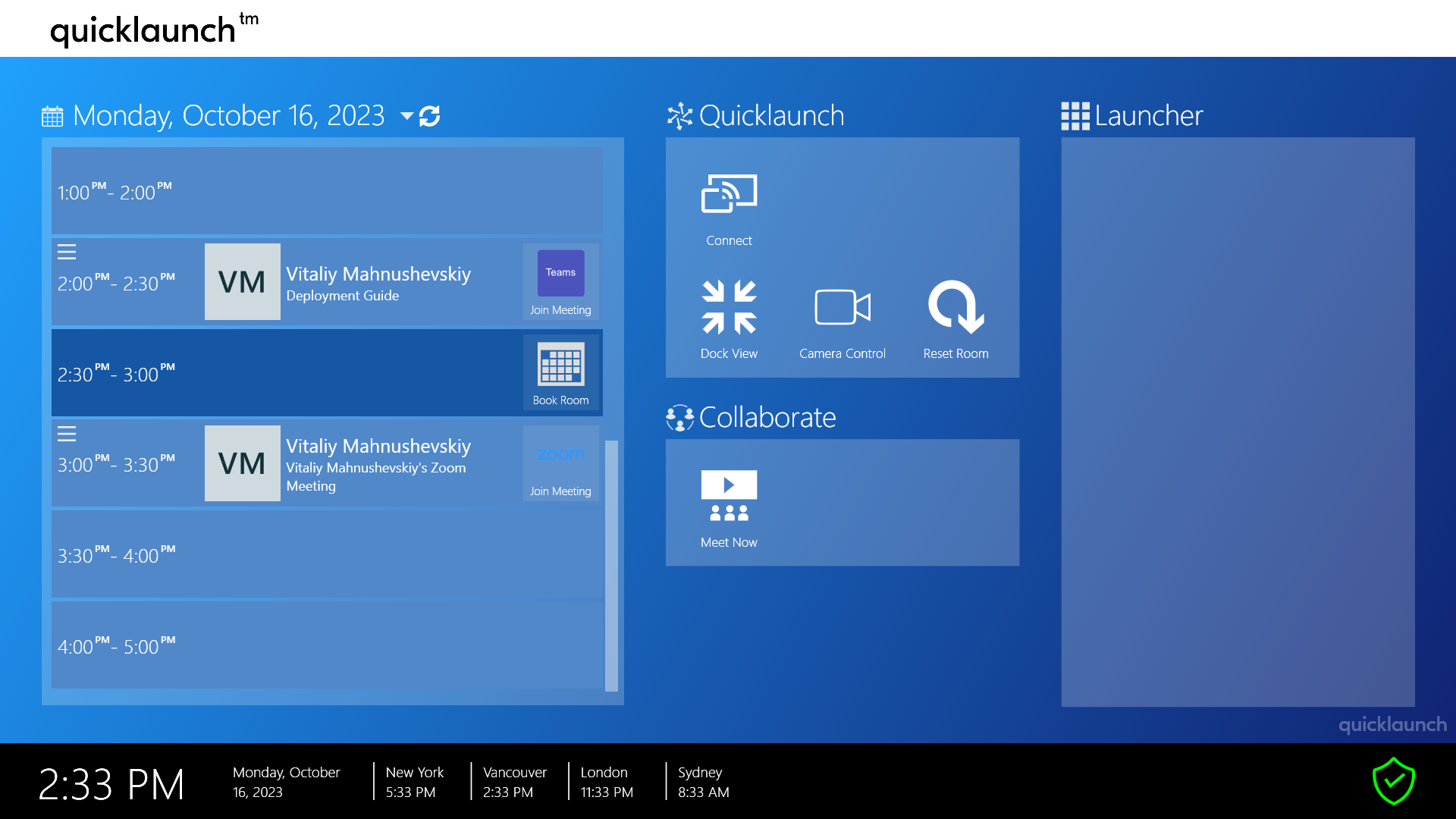Expand the date dropdown arrow

(407, 116)
